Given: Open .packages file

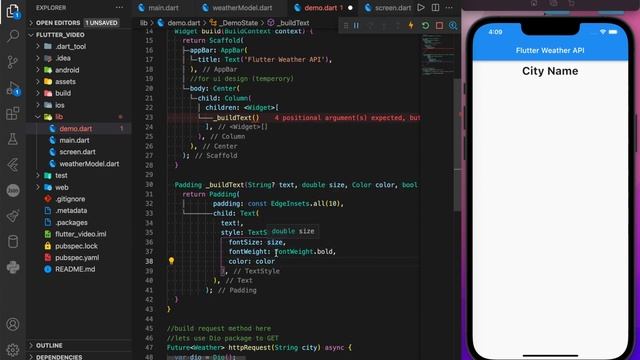Looking at the screenshot, I should point(71,222).
